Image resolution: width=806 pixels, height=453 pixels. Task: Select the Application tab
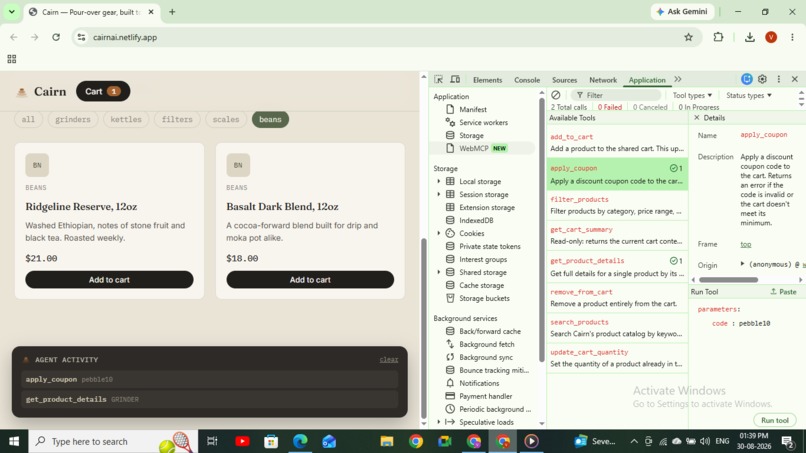tap(647, 80)
